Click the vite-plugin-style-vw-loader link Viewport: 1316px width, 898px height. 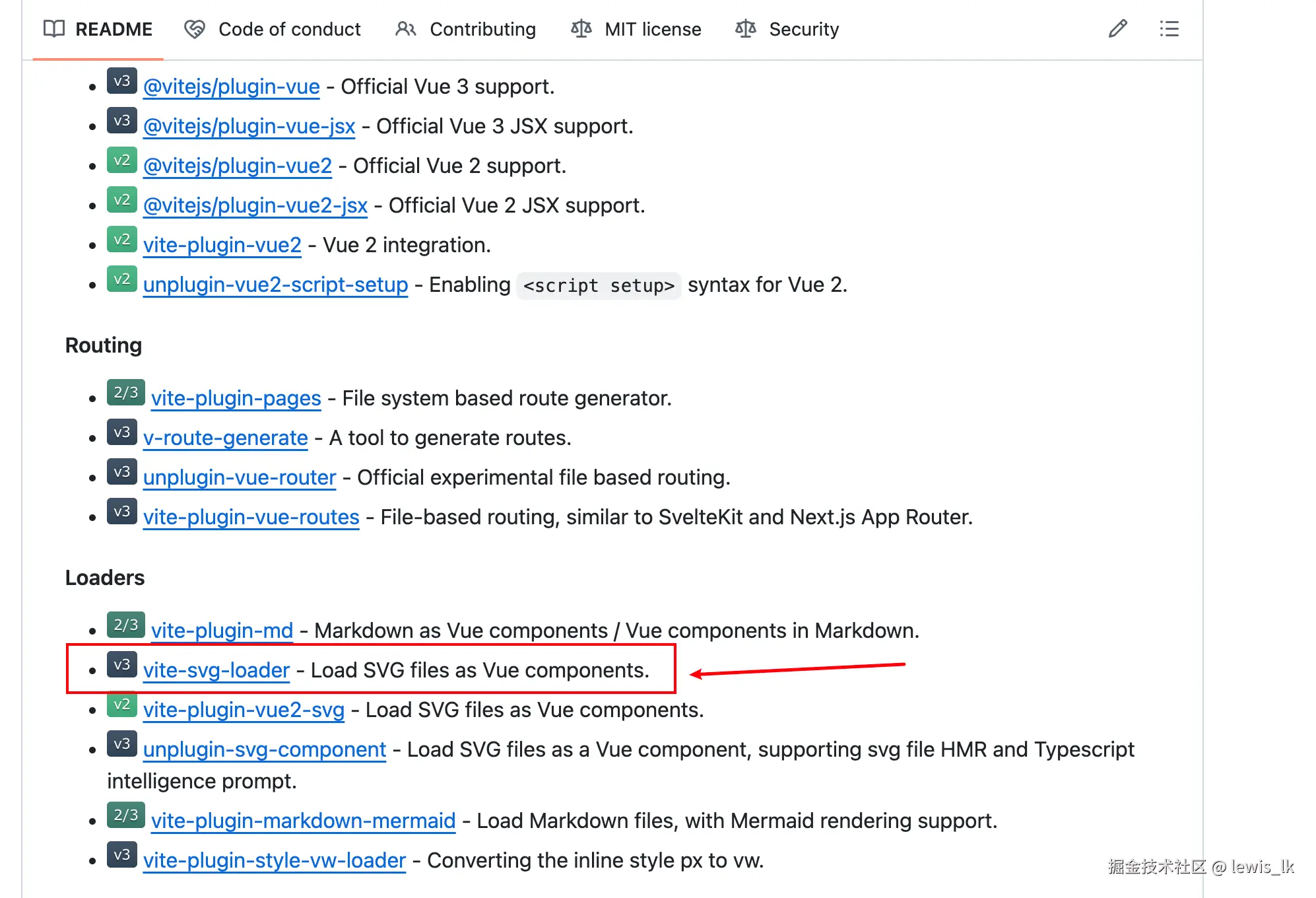click(x=274, y=860)
